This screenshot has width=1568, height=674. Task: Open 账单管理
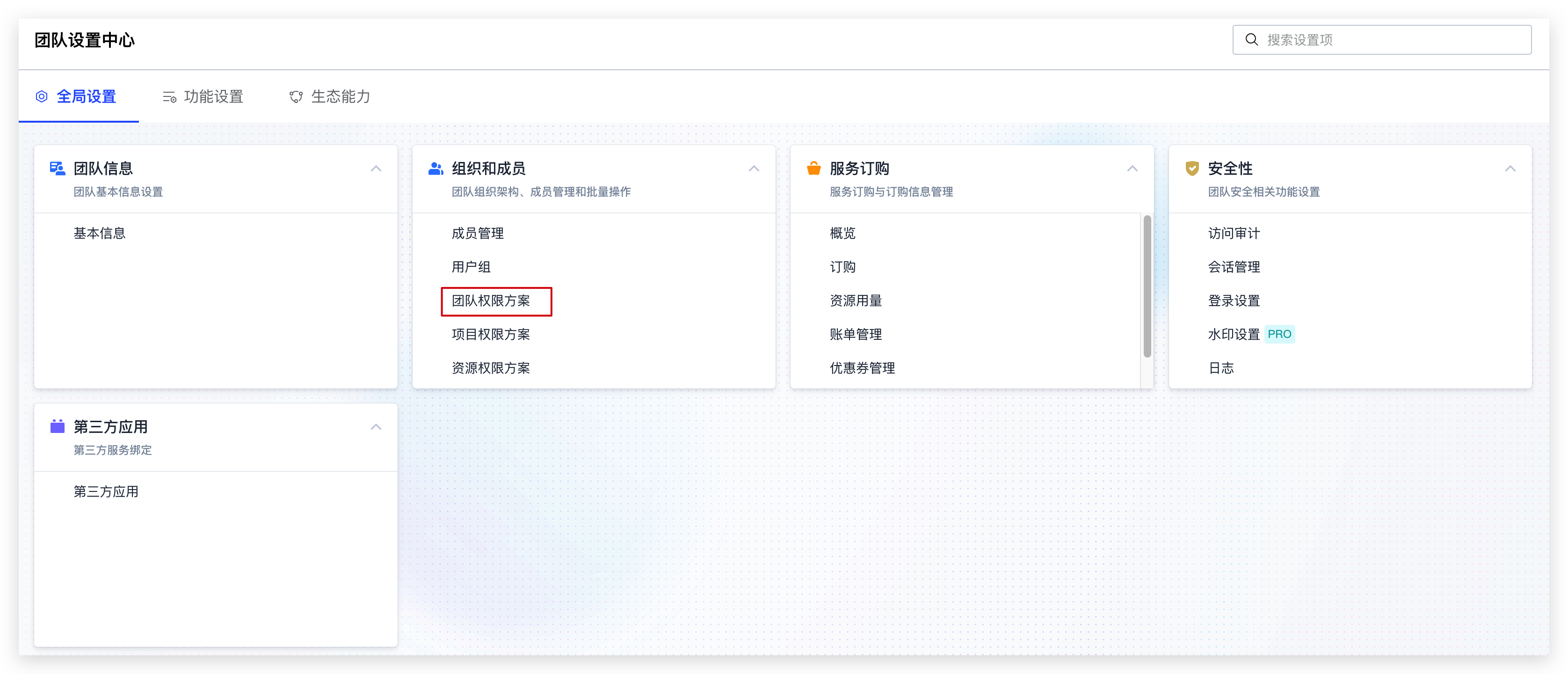[x=855, y=334]
